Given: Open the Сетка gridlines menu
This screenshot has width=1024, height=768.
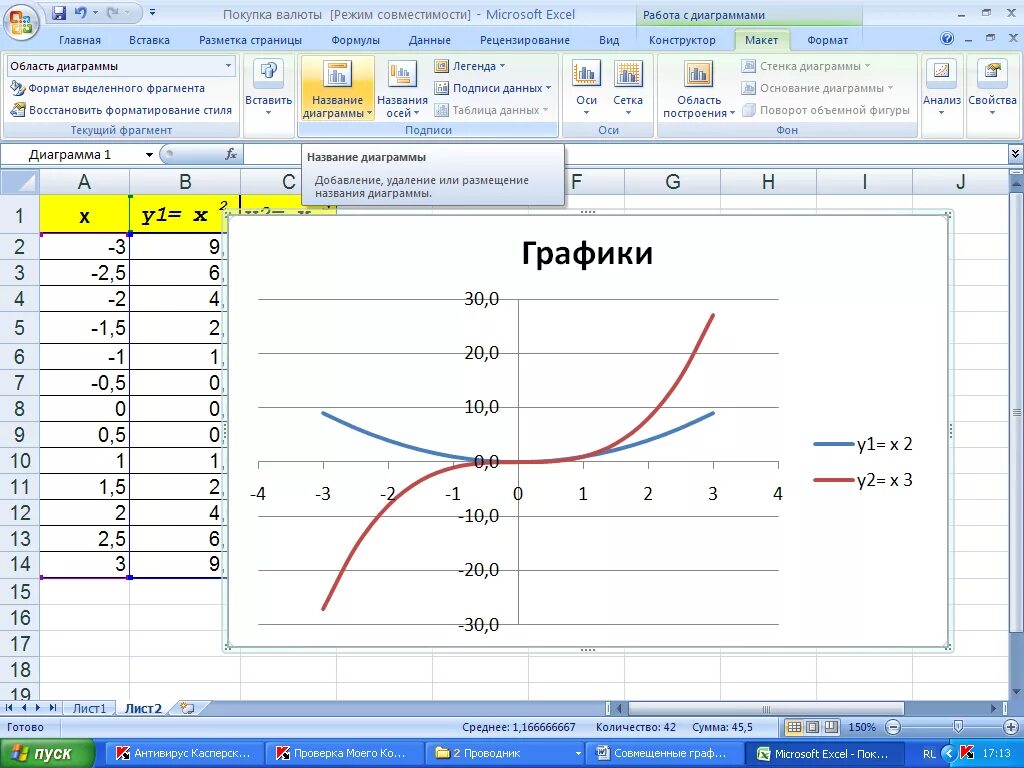Looking at the screenshot, I should click(628, 89).
